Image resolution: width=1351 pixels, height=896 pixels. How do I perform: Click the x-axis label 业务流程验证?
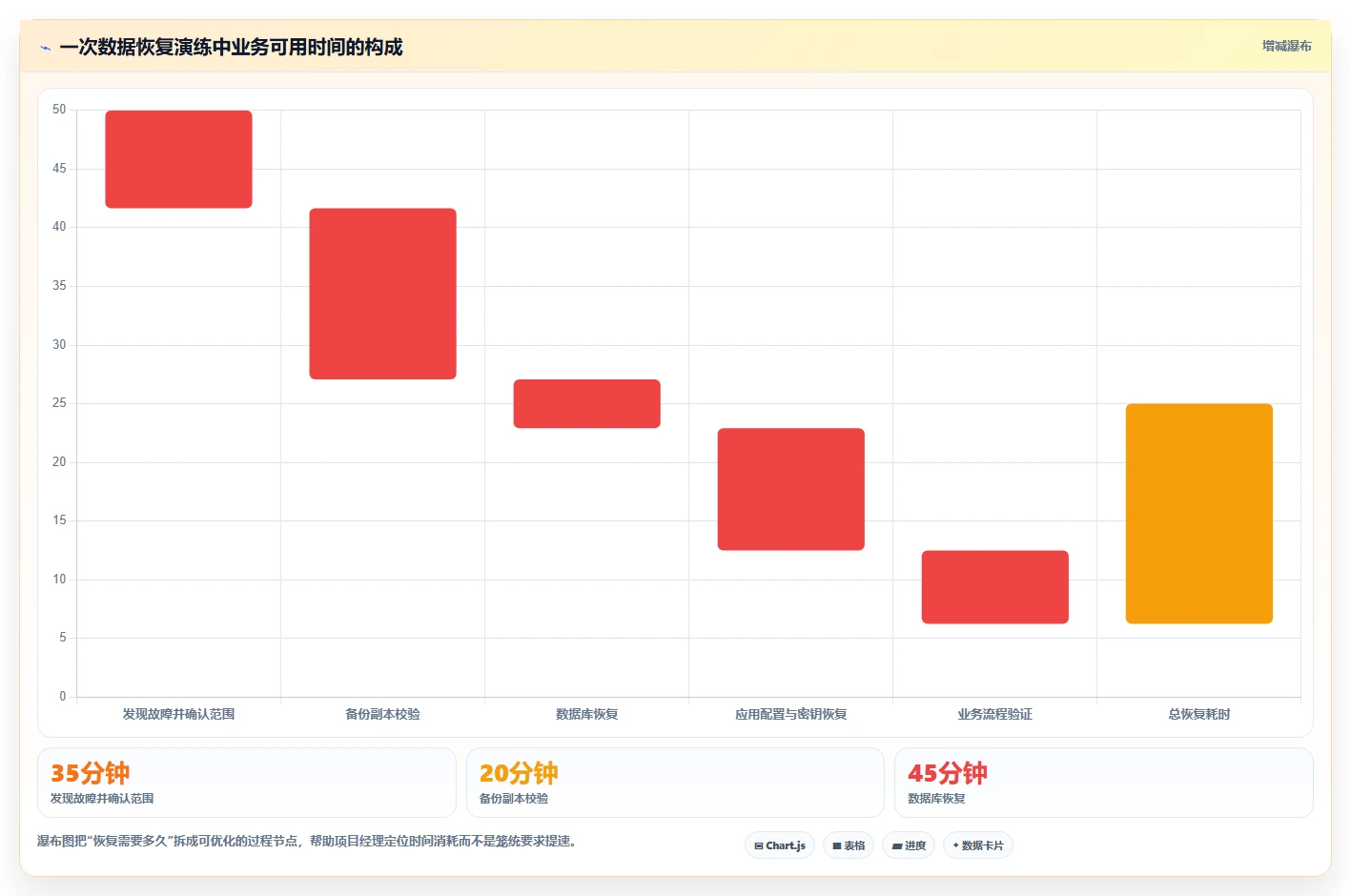[994, 714]
